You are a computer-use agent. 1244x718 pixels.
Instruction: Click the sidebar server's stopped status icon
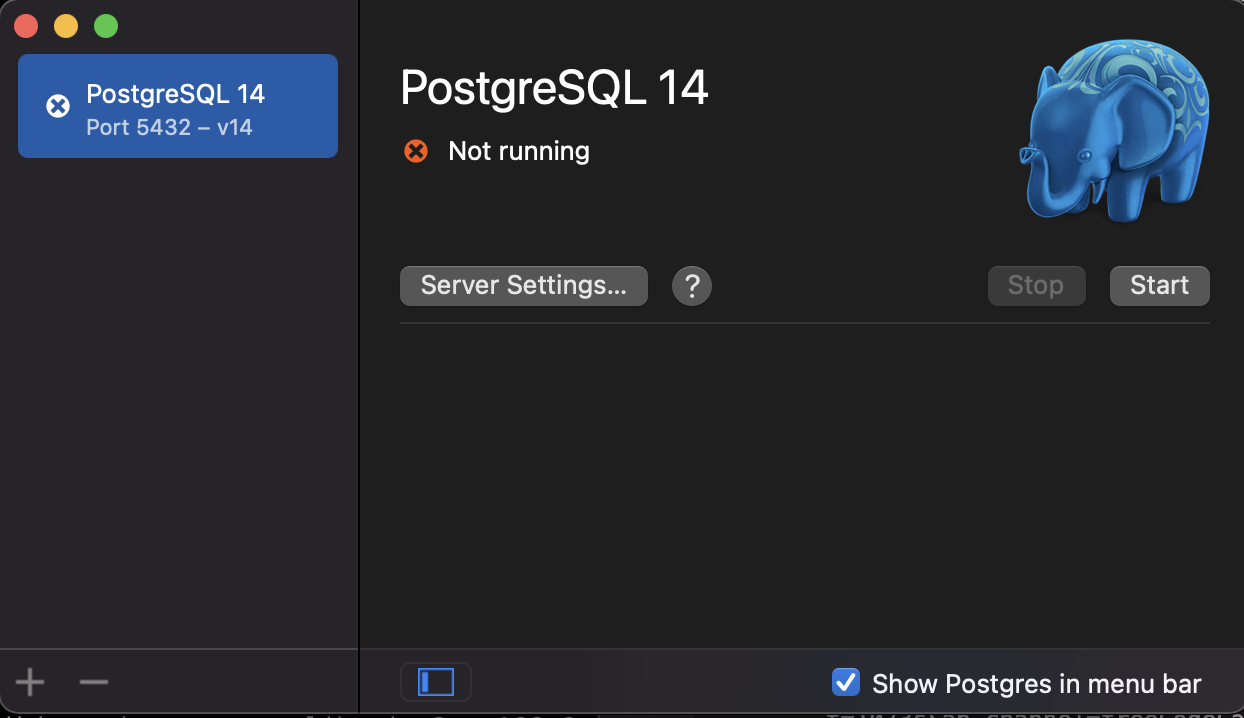(x=58, y=106)
